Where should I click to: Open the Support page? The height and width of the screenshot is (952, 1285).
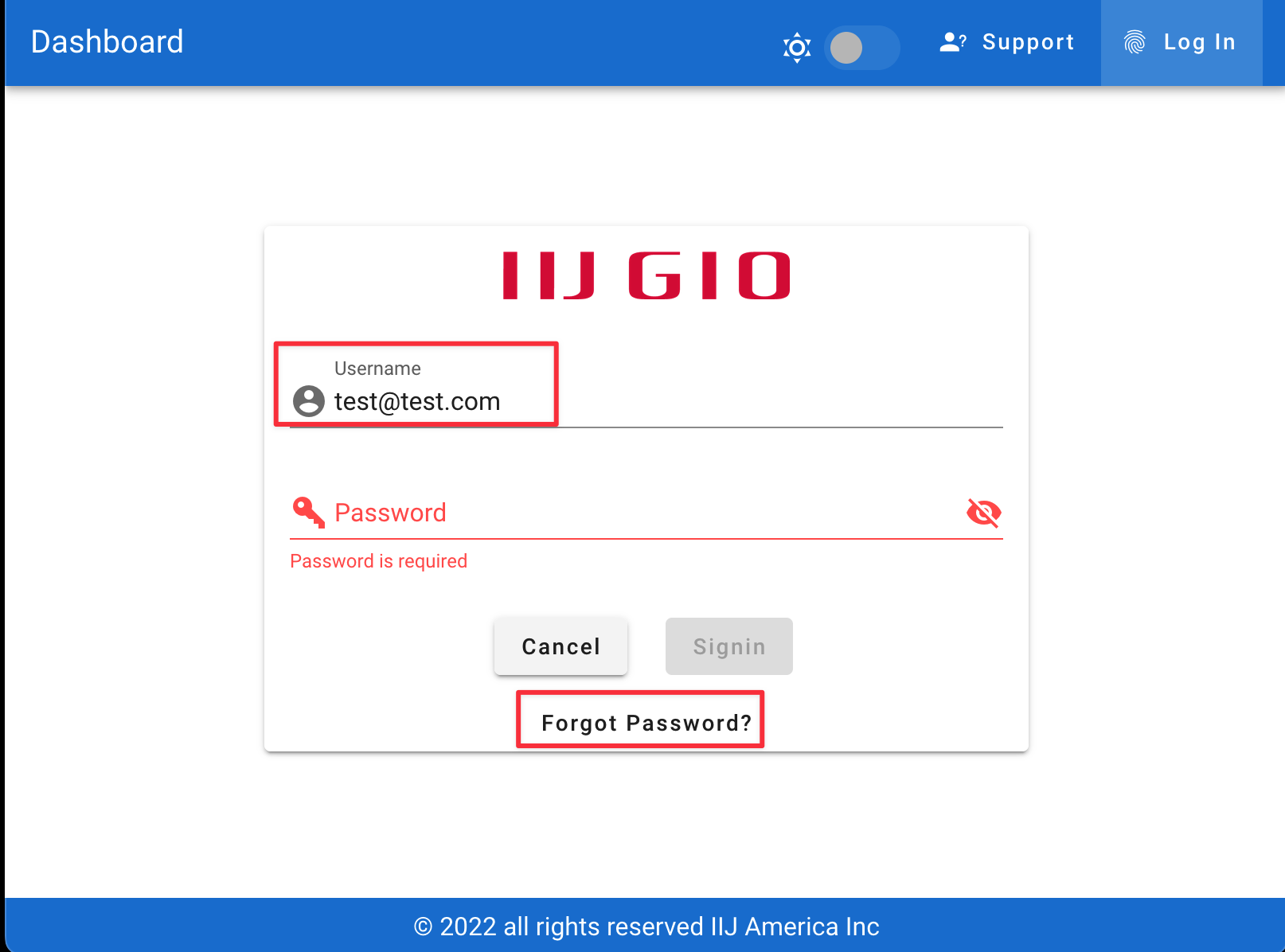point(1007,42)
